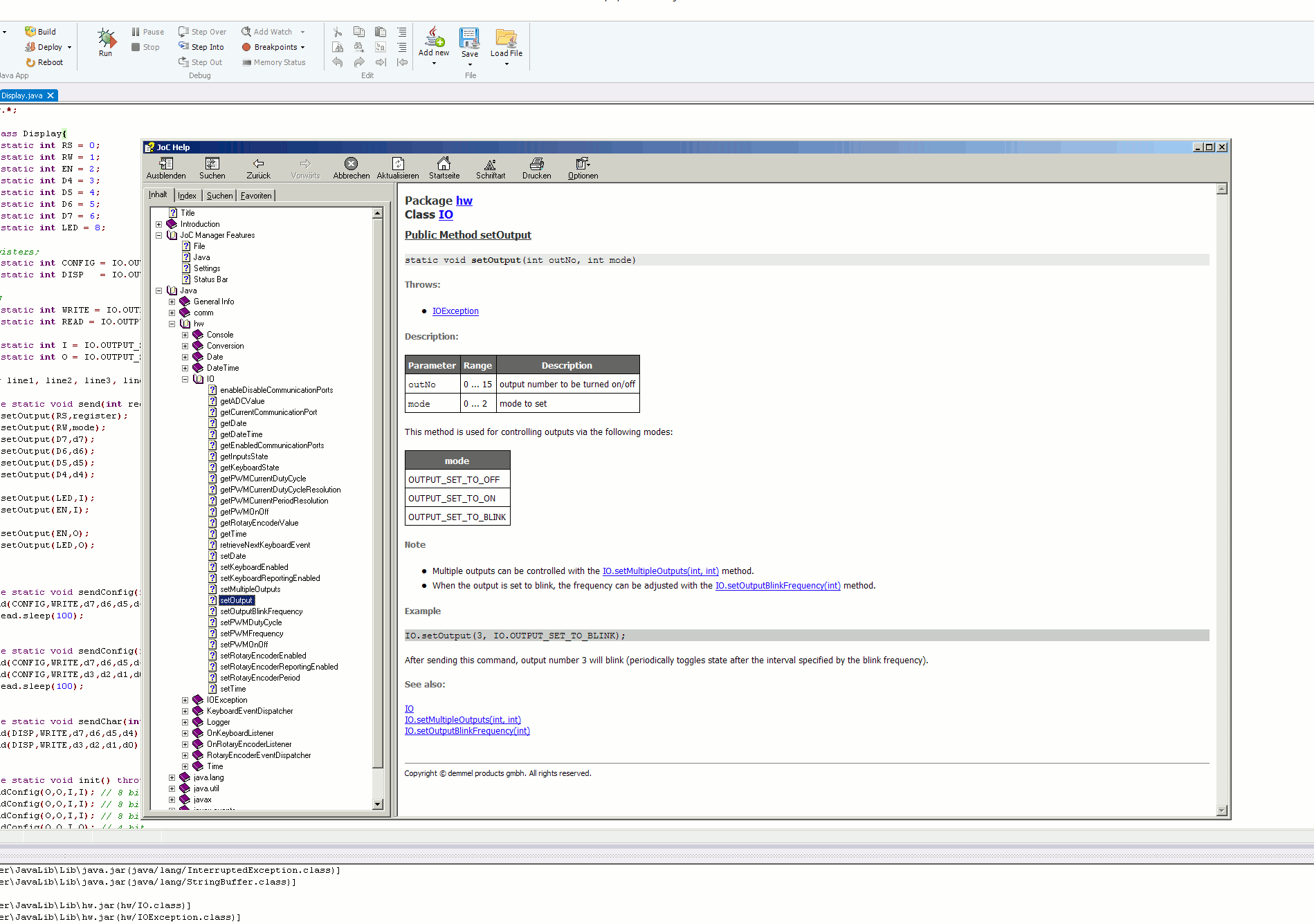Select getADCValue tree item
Image resolution: width=1314 pixels, height=924 pixels.
point(242,401)
